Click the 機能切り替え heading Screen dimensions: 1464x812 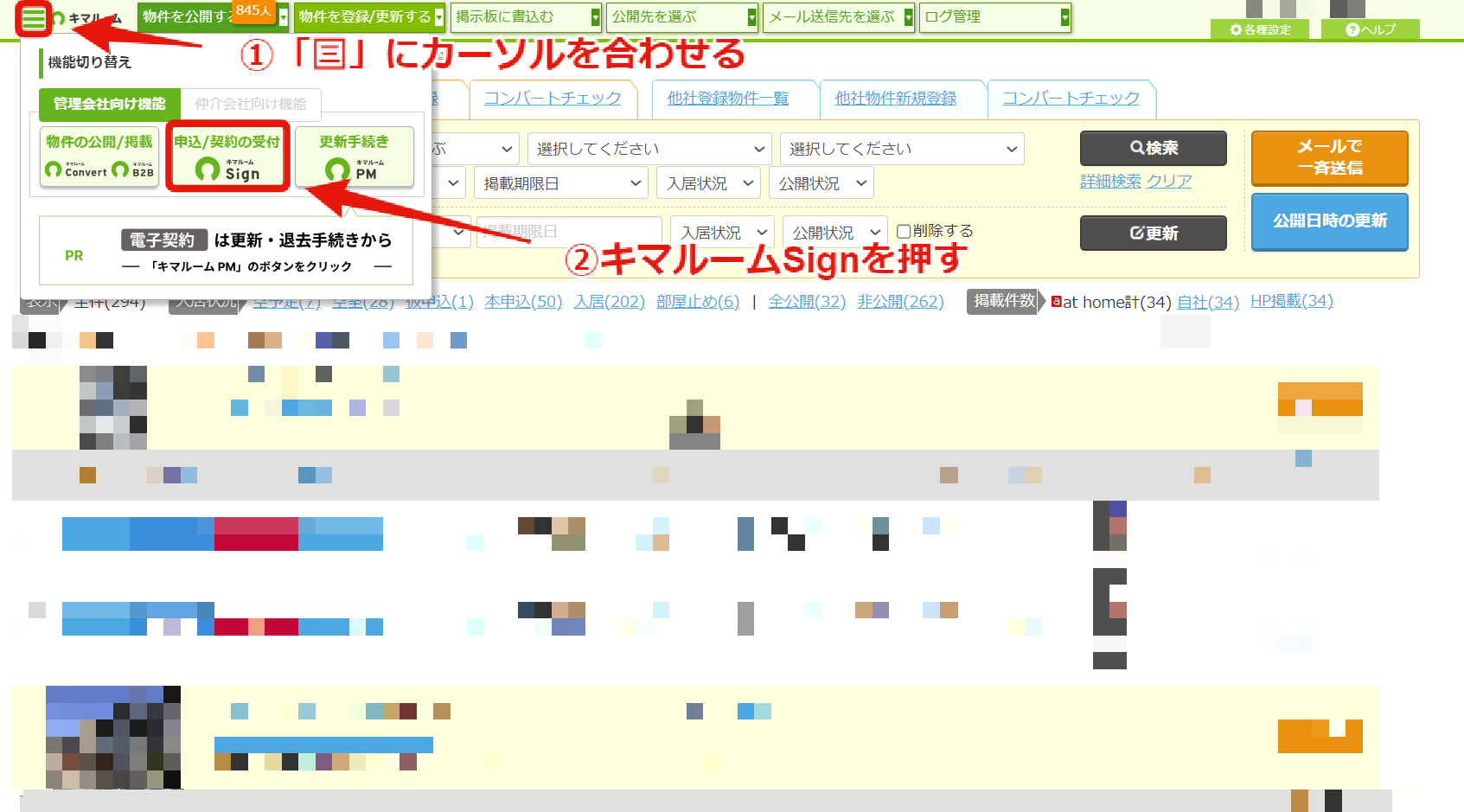[x=90, y=62]
